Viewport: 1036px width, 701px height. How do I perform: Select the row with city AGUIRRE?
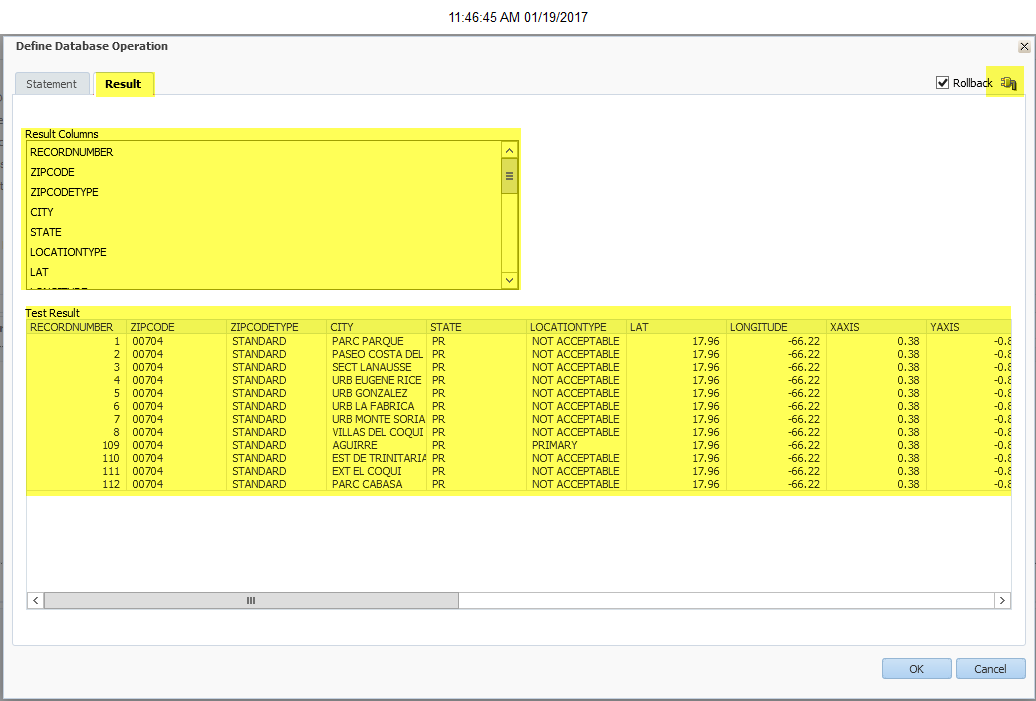click(400, 445)
